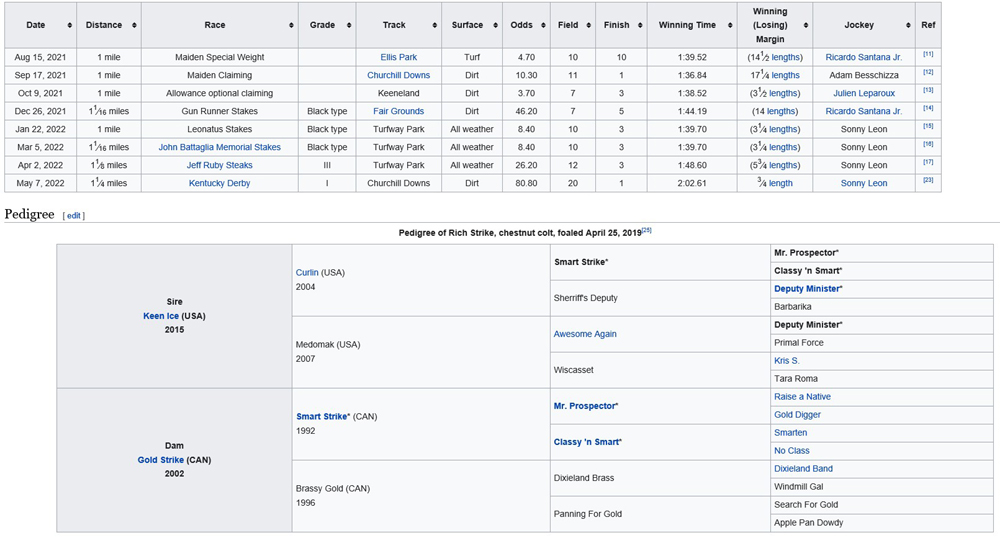The height and width of the screenshot is (538, 1000).
Task: Open the Awesome Again link
Action: pyautogui.click(x=585, y=334)
